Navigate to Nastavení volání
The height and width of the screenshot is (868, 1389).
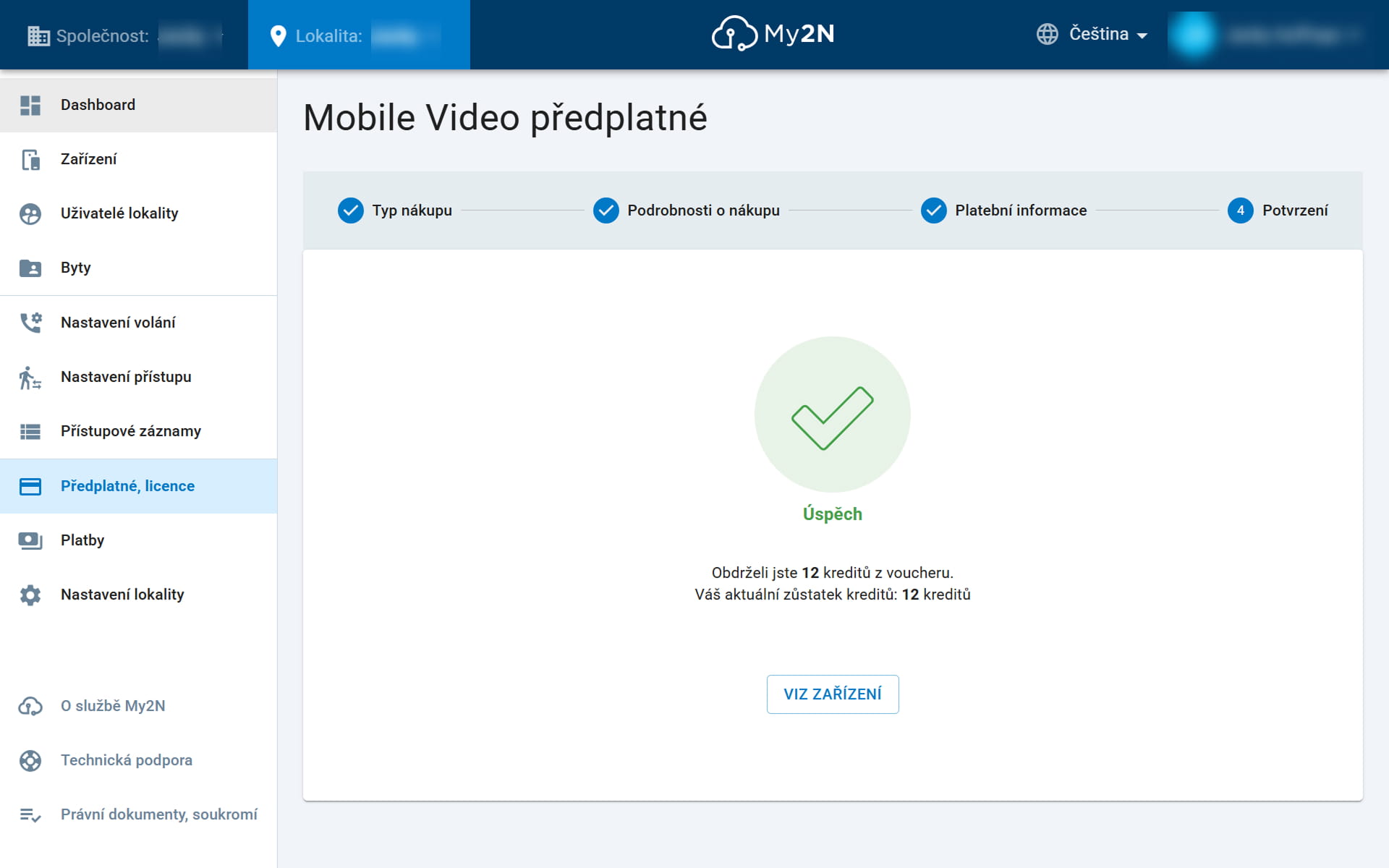click(x=138, y=323)
